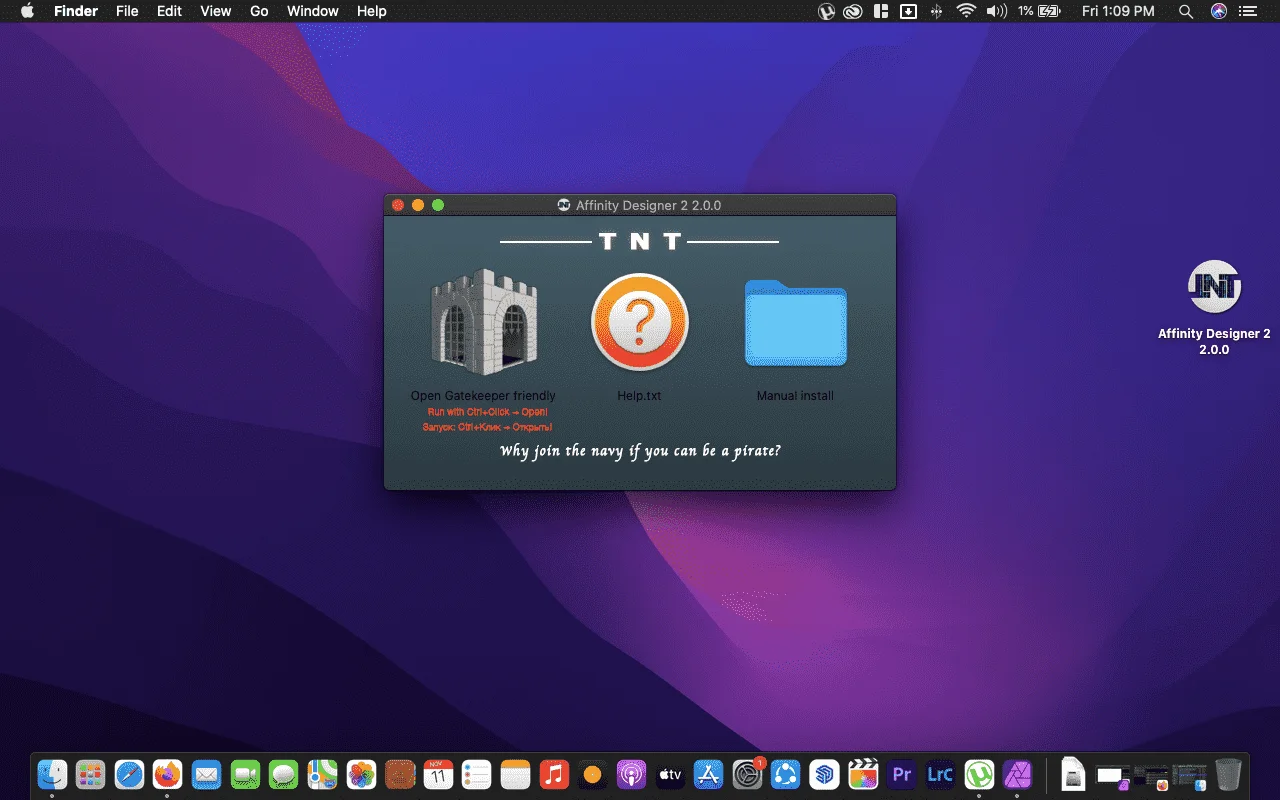Open the Trash in the Dock
This screenshot has height=800, width=1280.
(x=1228, y=774)
